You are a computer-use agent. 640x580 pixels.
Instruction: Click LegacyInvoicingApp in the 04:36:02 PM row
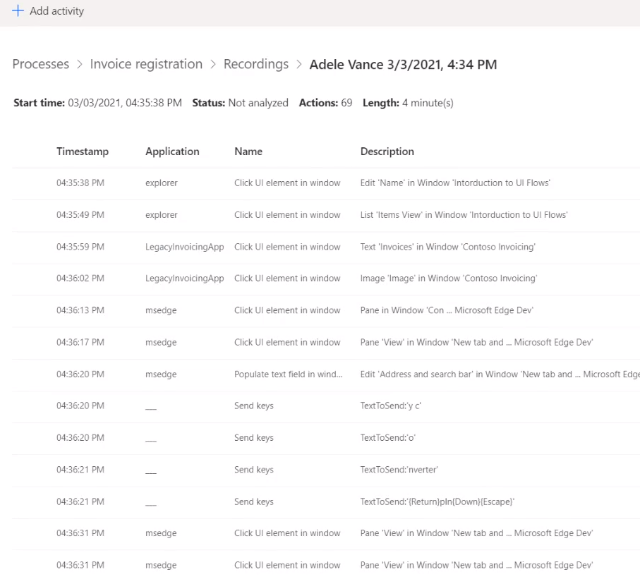[x=184, y=278]
